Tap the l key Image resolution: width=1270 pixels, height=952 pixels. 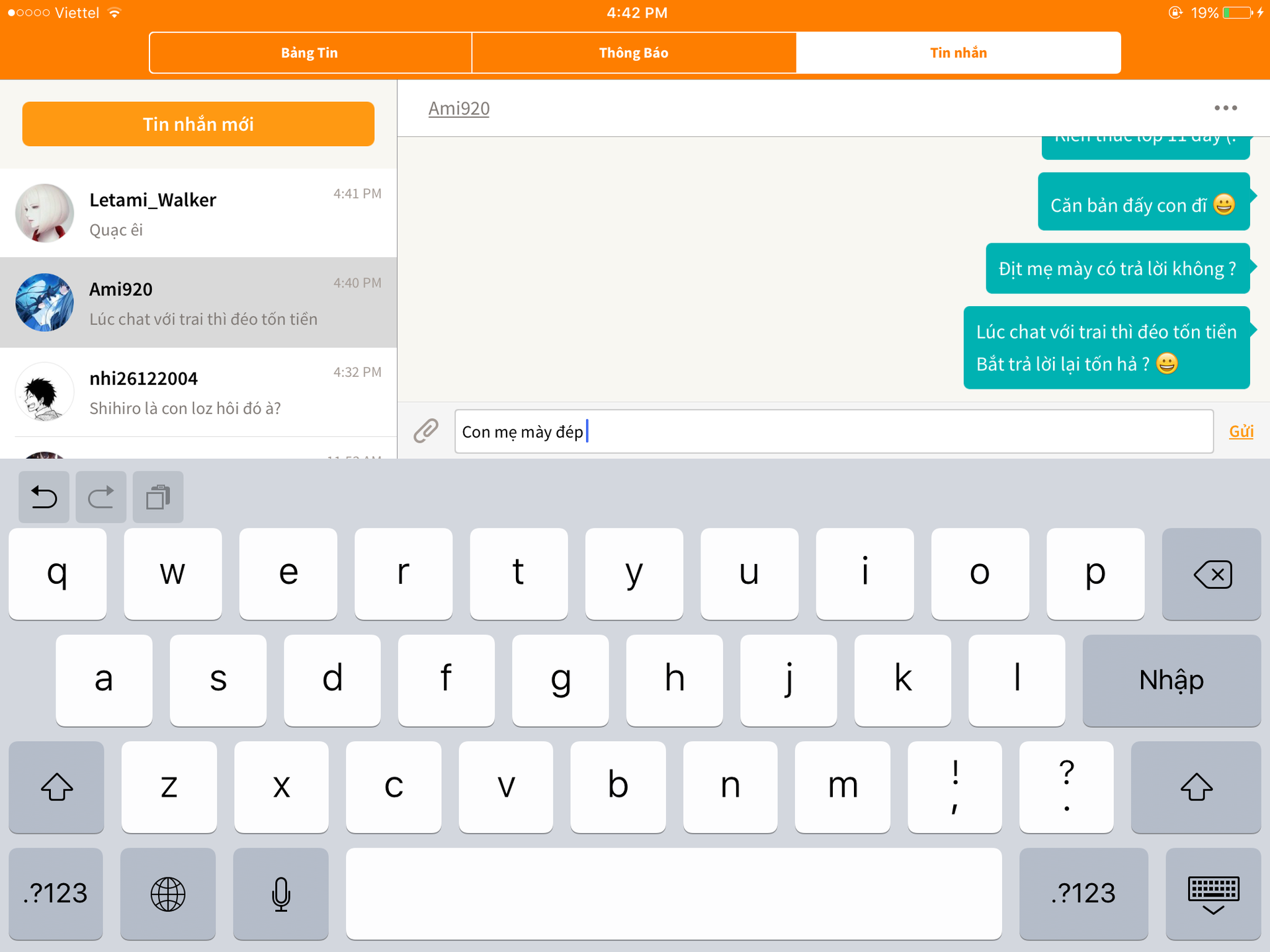(1017, 680)
